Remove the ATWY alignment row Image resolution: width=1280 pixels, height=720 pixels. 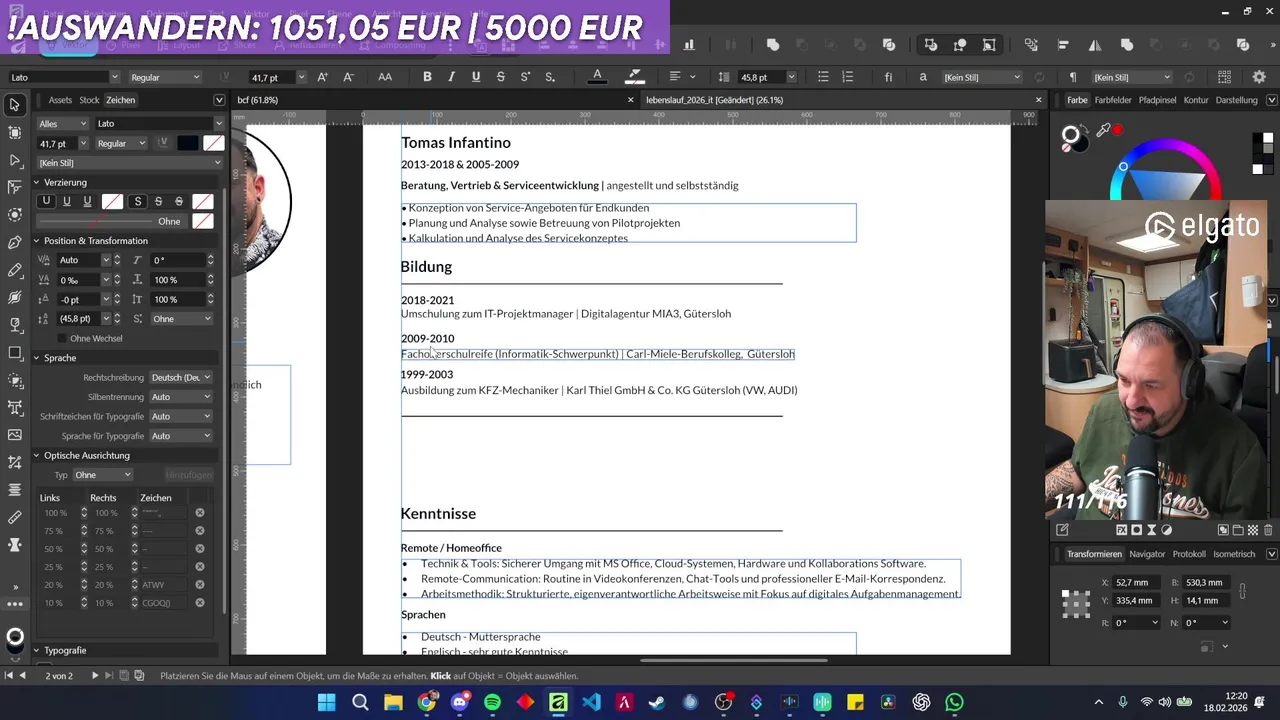tap(200, 585)
